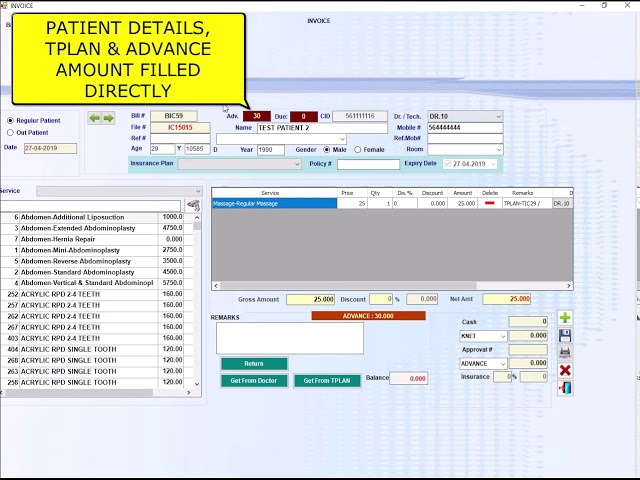
Task: Click the barcode scanner icon beside service search
Action: coord(193,205)
